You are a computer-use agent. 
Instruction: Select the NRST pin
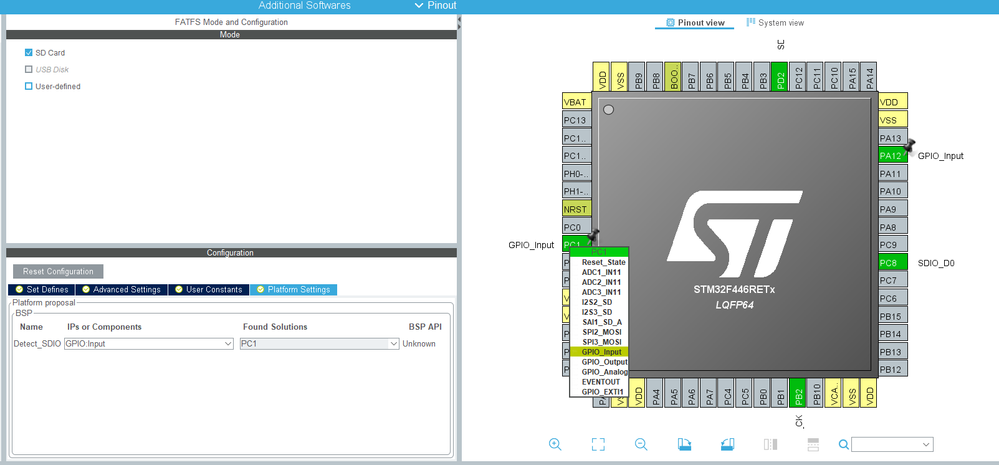pyautogui.click(x=576, y=209)
